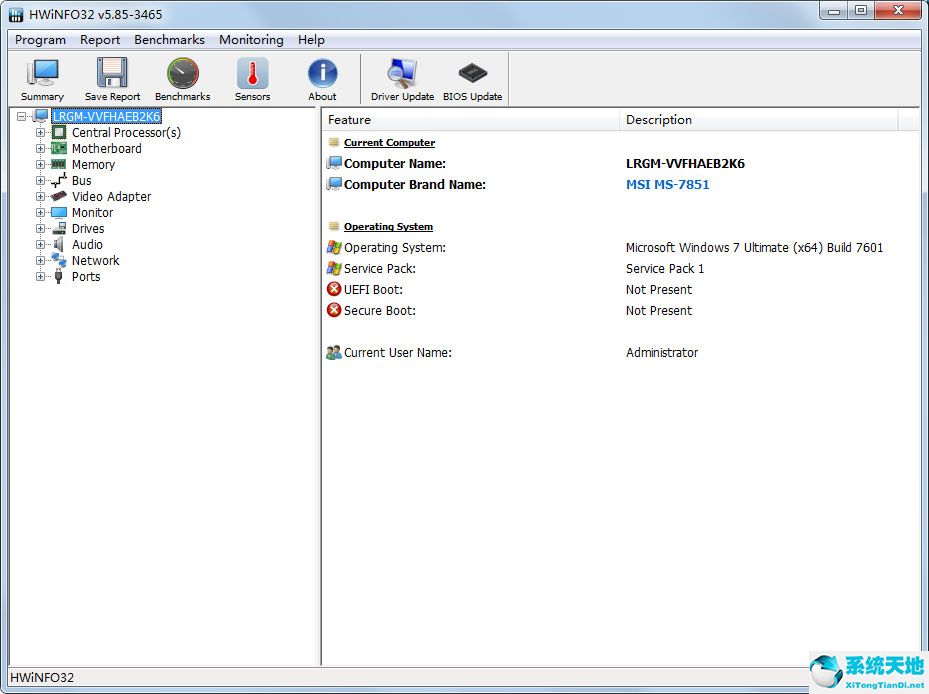Click the BIOS Update chip icon
Screen dimensions: 929x694
[472, 73]
